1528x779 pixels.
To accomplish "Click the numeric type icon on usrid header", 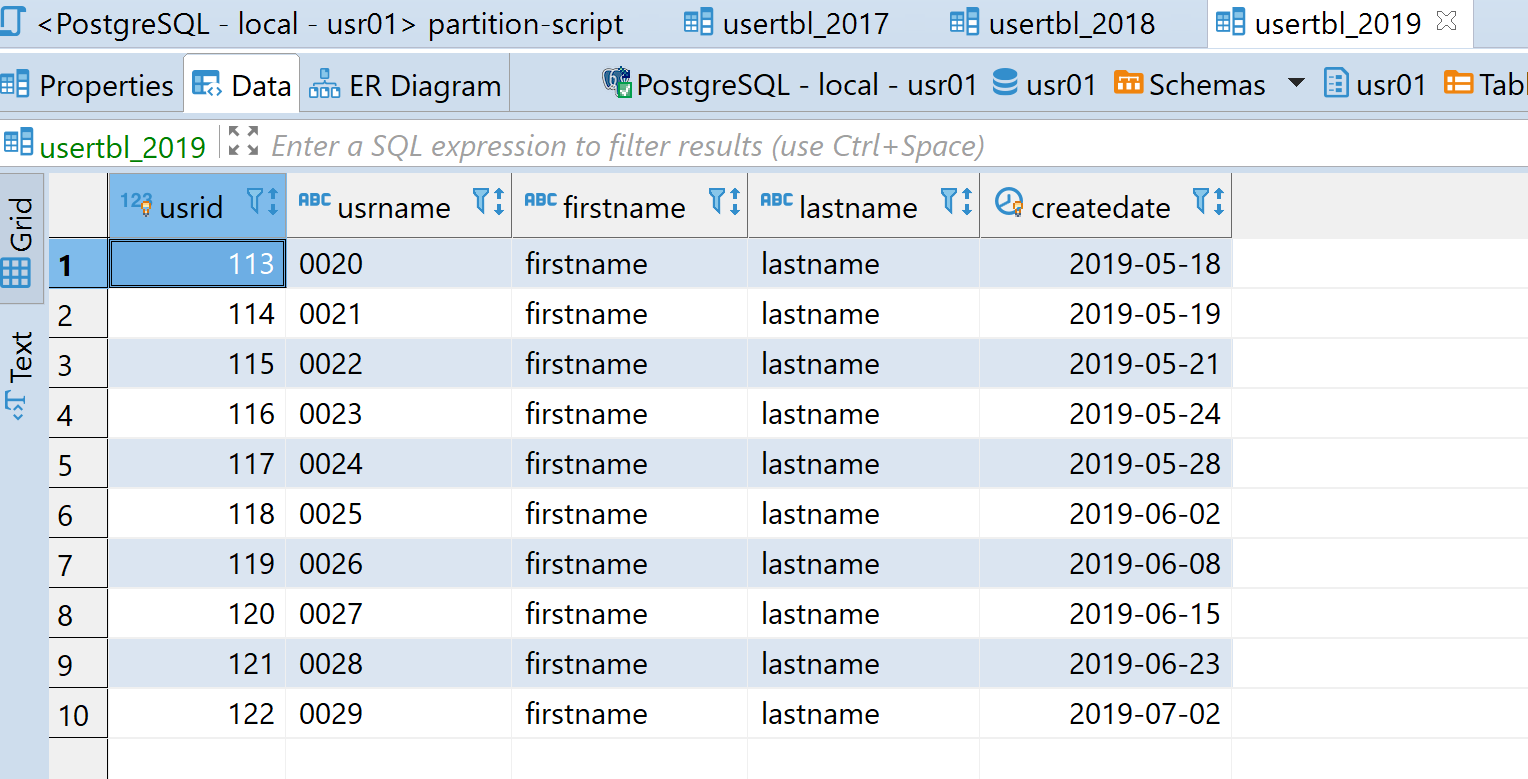I will 136,203.
